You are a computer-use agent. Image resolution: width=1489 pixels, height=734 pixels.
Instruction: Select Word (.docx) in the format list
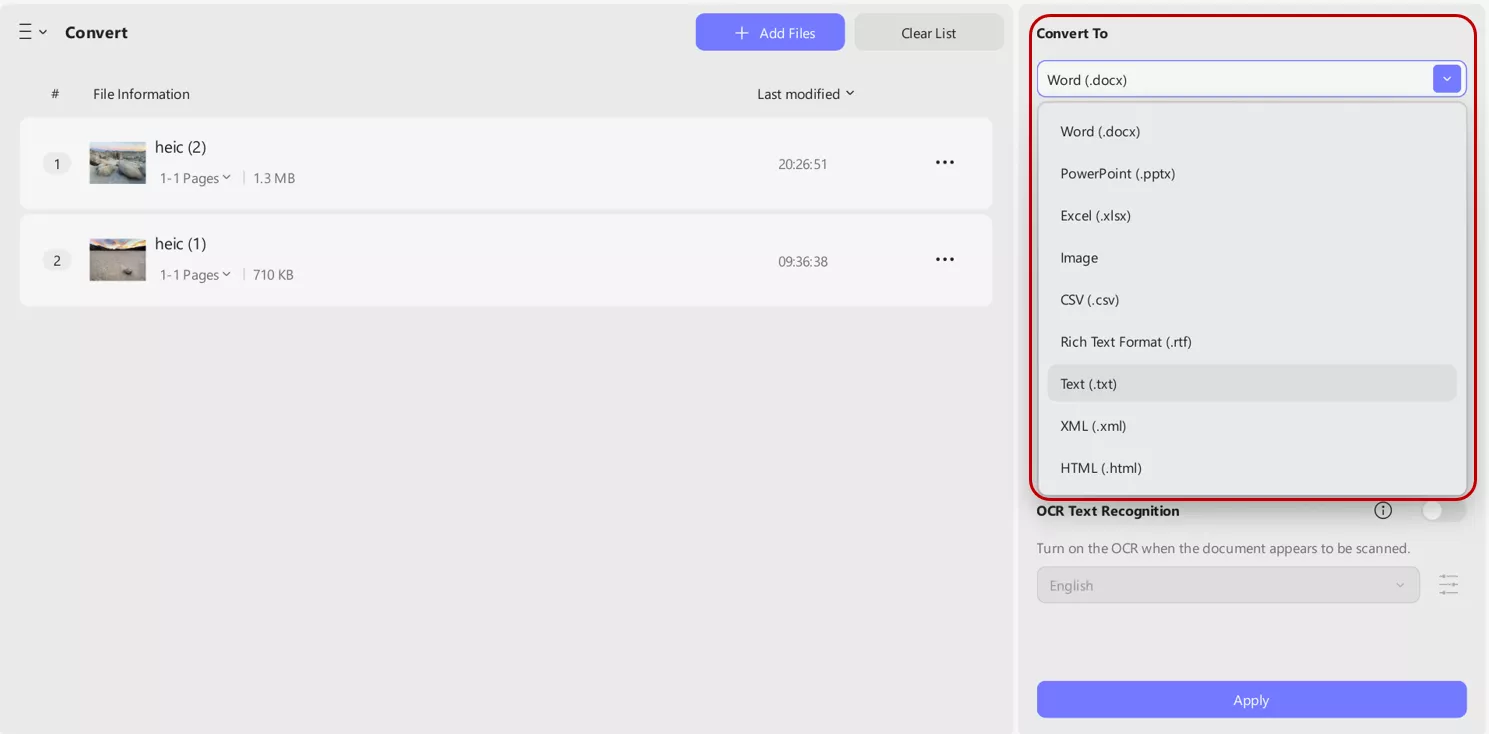[1101, 131]
